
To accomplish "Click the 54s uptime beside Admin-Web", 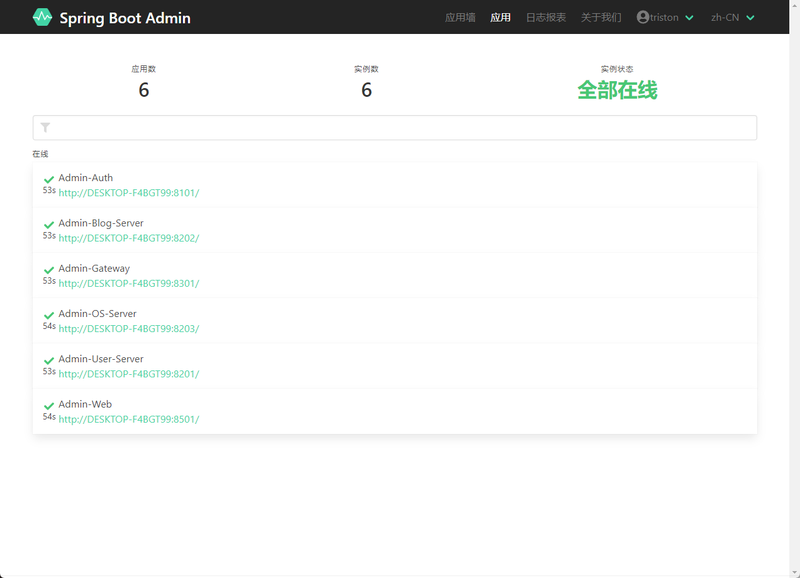I will tap(49, 417).
